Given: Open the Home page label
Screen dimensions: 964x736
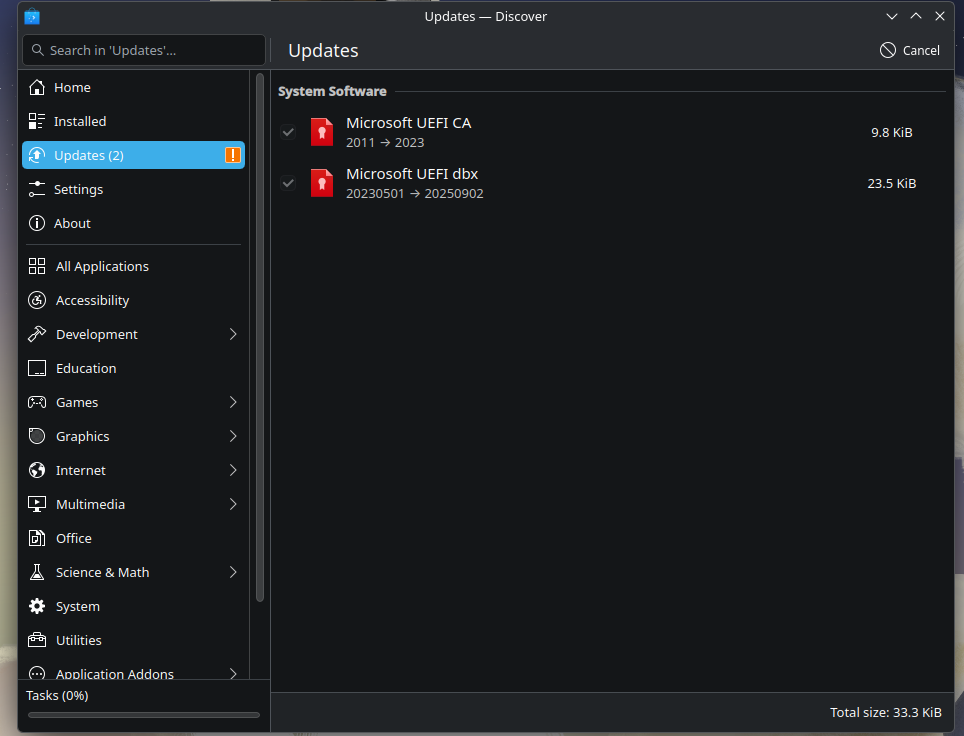Looking at the screenshot, I should coord(72,87).
